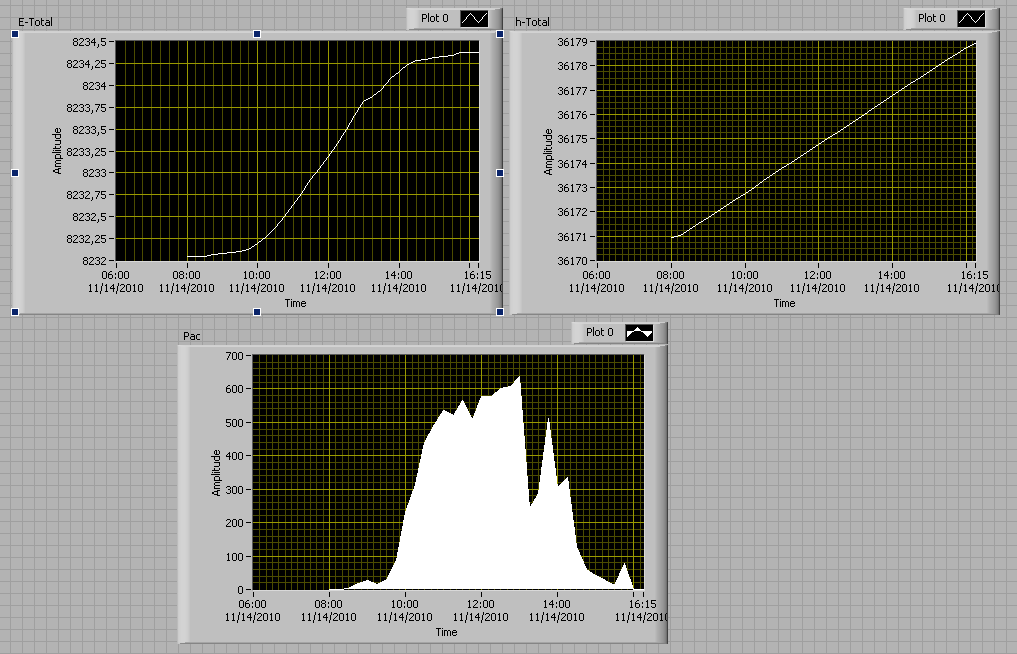
Task: Click the bottom-left selection handle of E-Total graph
Action: pyautogui.click(x=16, y=312)
